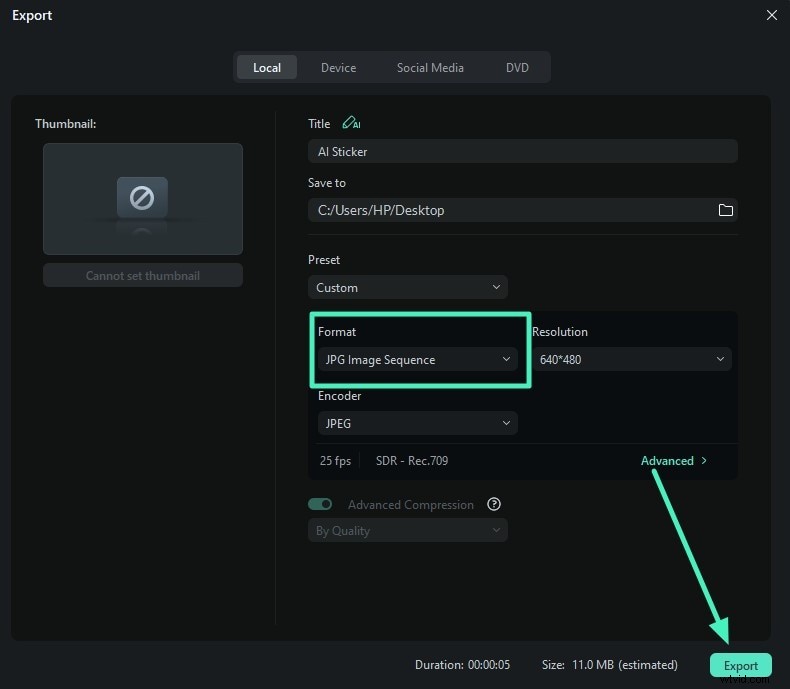Expand the Encoder JPEG dropdown
790x689 pixels.
click(417, 424)
